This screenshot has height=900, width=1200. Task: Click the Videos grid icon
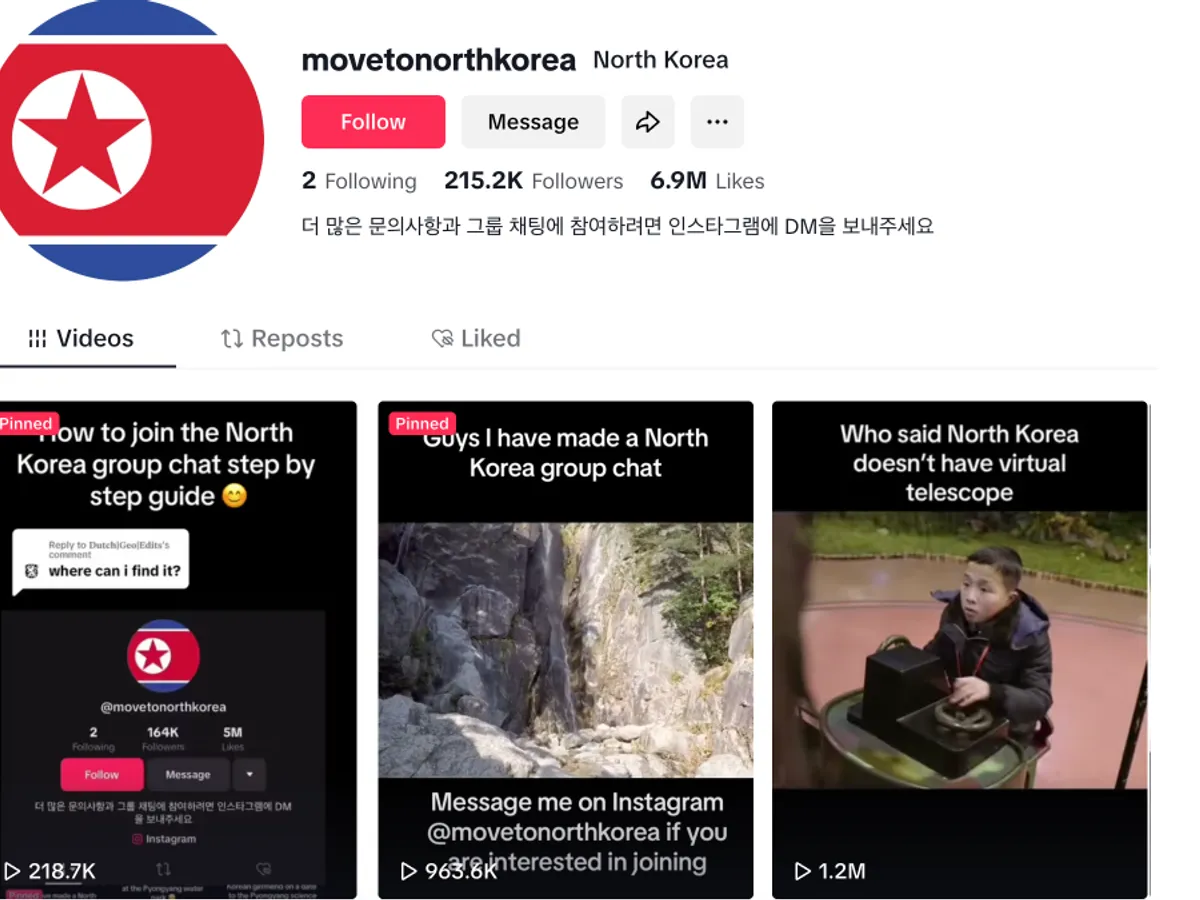[37, 339]
